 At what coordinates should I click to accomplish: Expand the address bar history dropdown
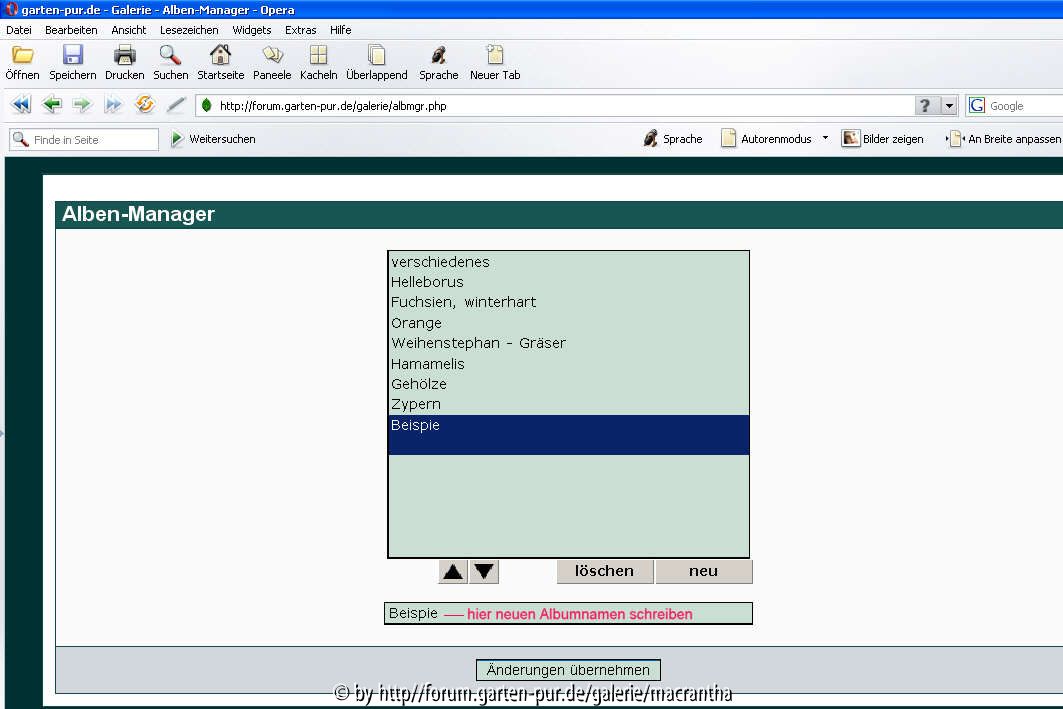tap(949, 106)
